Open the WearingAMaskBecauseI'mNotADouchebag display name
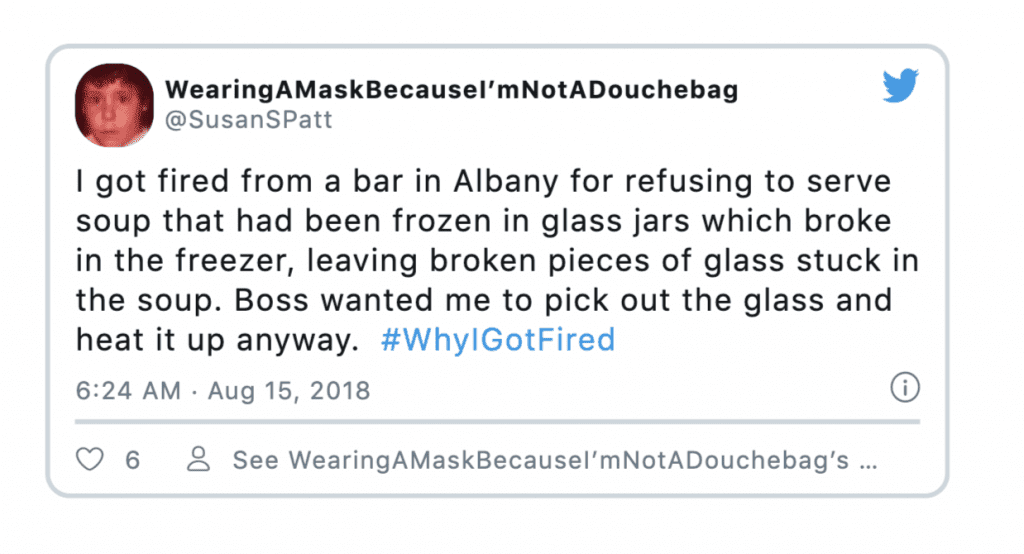Screen dimensions: 1024x554 click(x=451, y=90)
